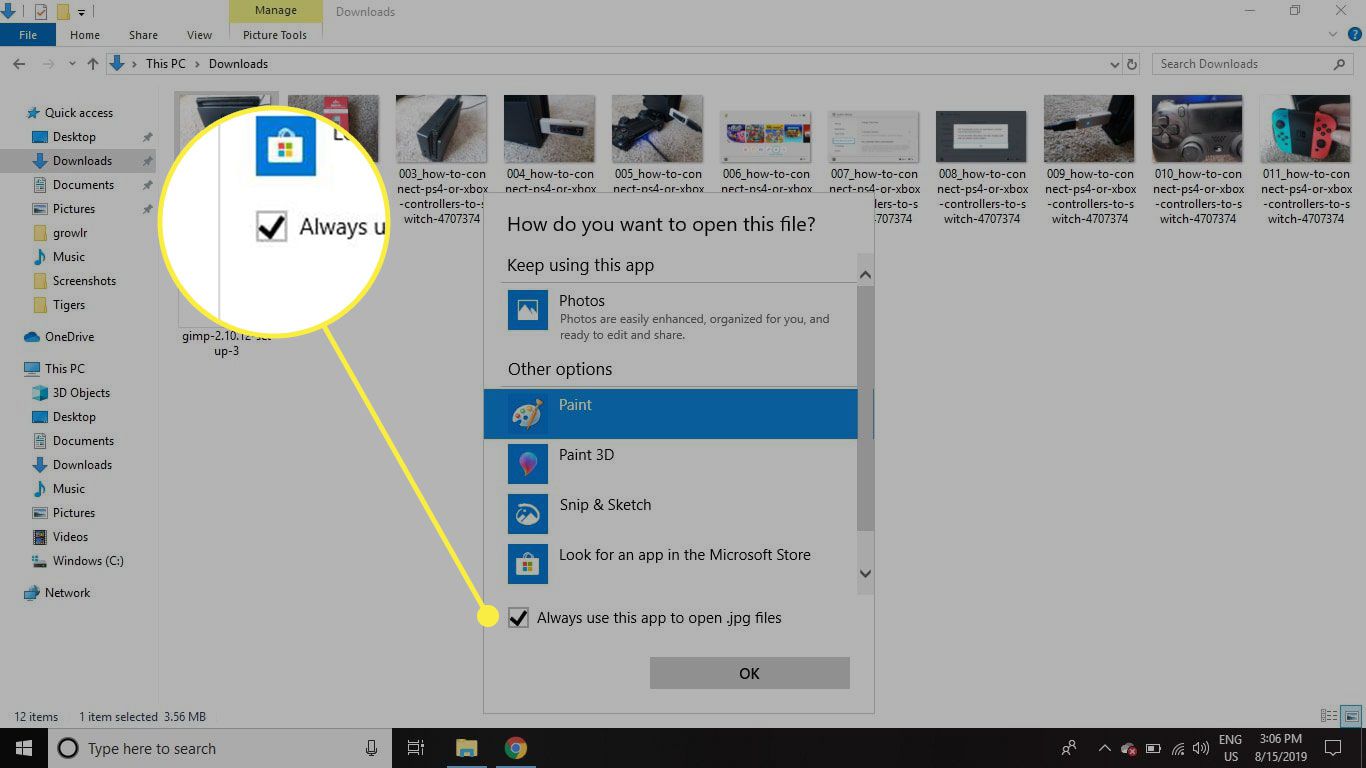This screenshot has width=1366, height=768.
Task: Switch to large thumbnails view icon
Action: pyautogui.click(x=1351, y=716)
